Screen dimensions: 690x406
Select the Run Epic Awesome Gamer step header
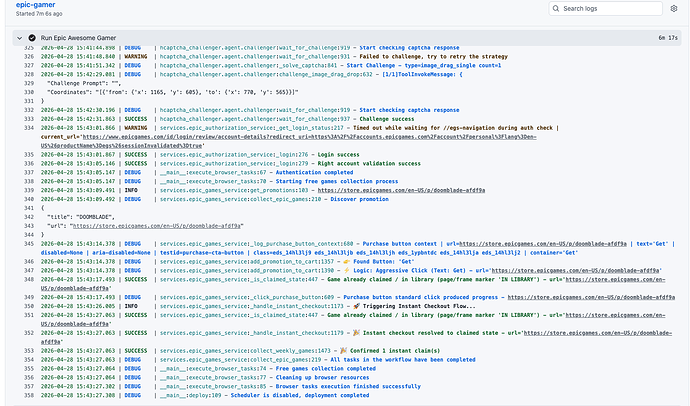pos(347,38)
